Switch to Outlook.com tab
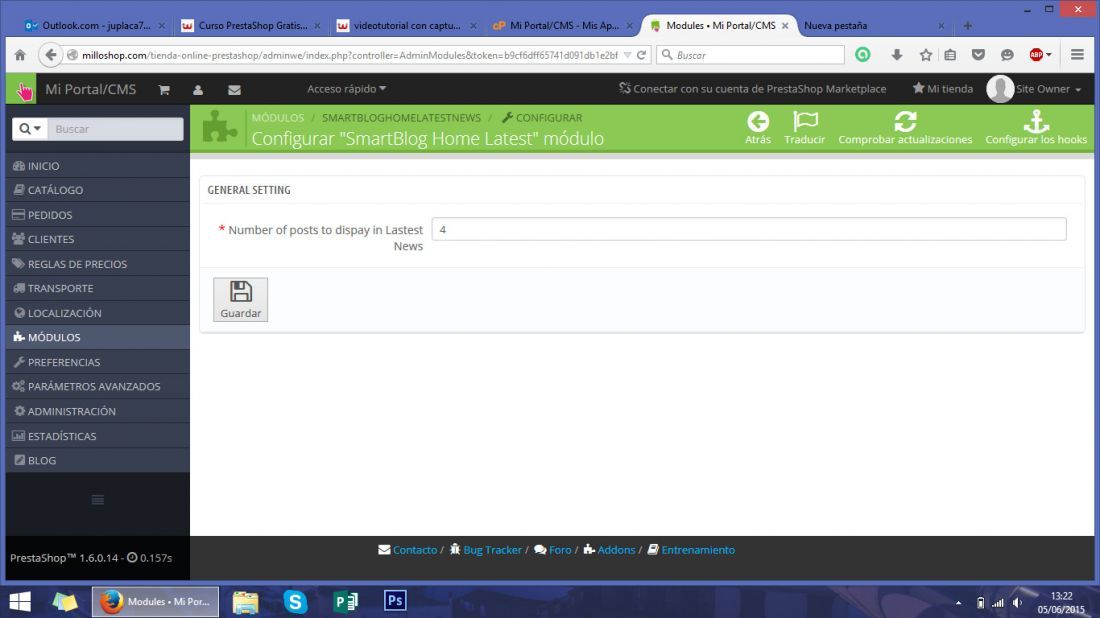Image resolution: width=1100 pixels, height=618 pixels. coord(95,25)
